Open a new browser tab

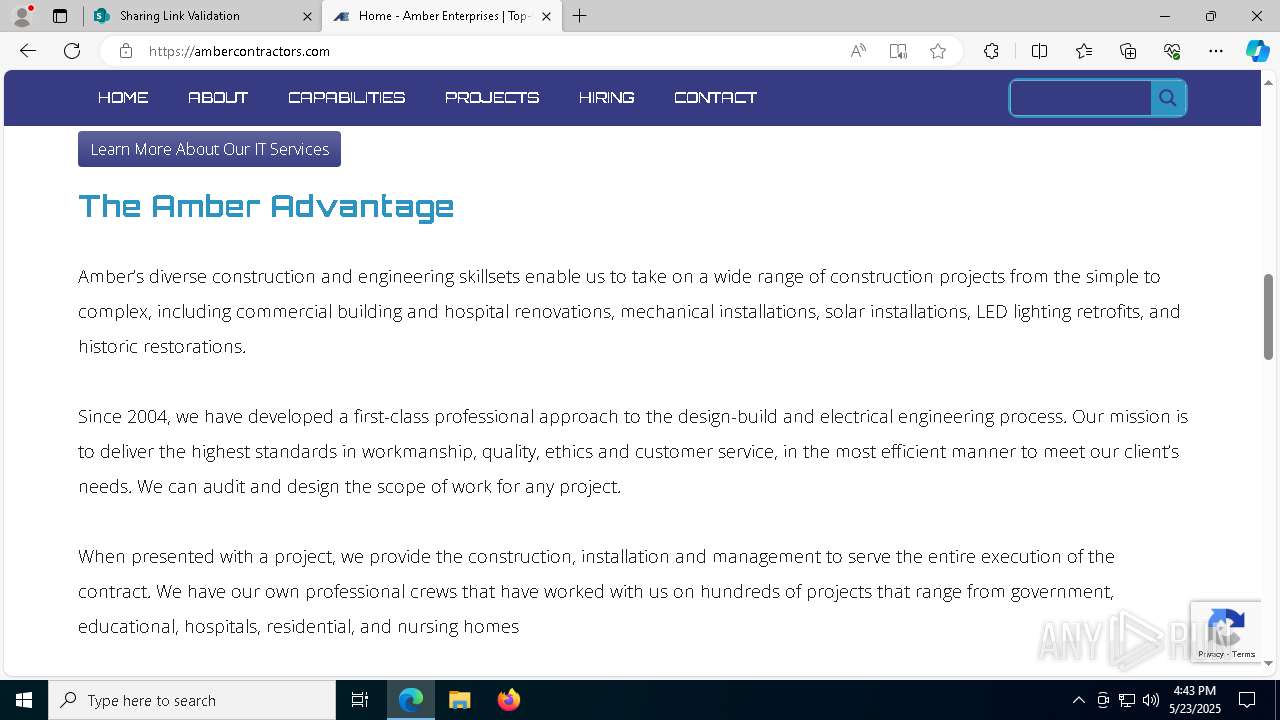[580, 16]
